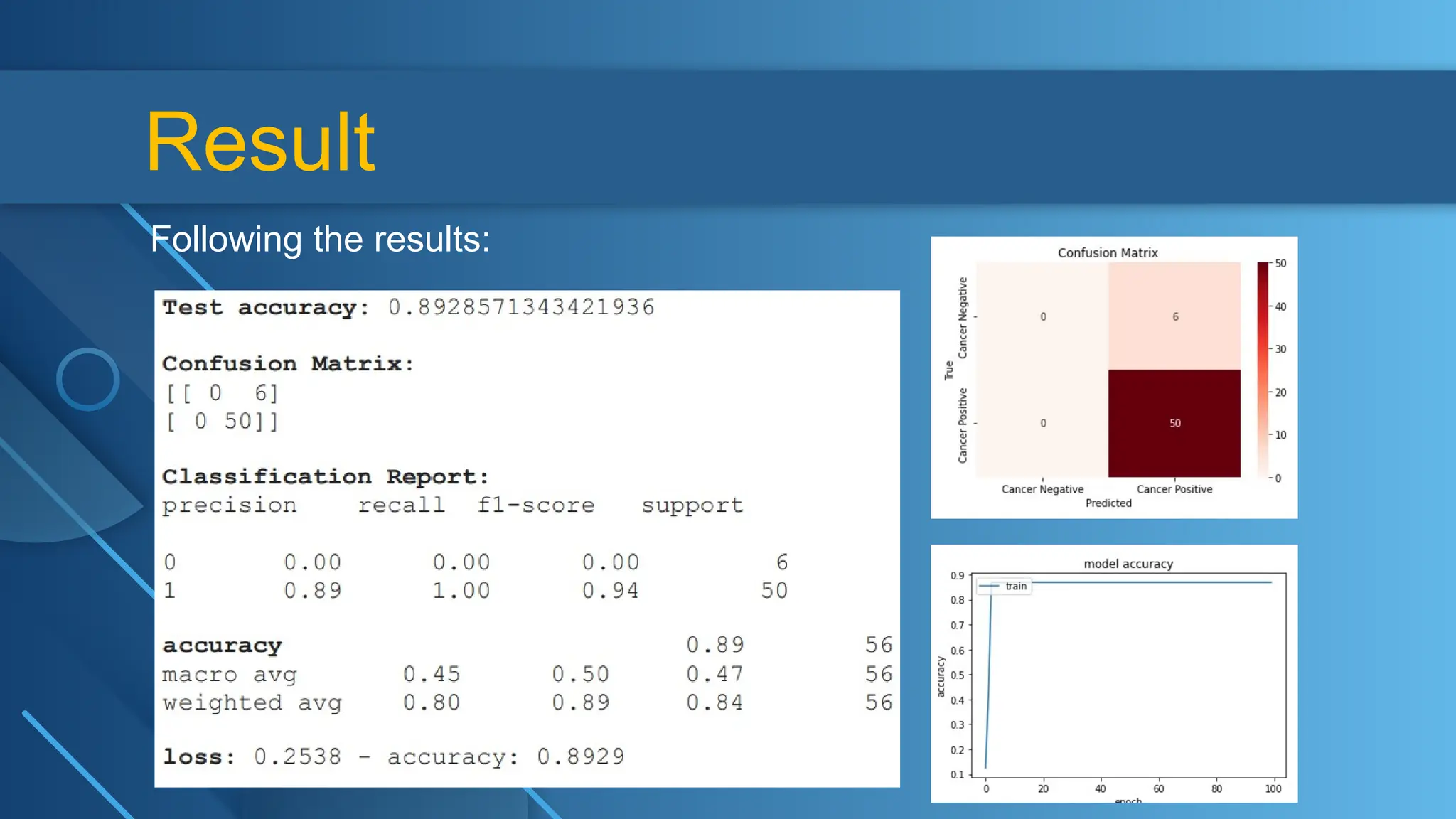Select the 'Classification Report:' heading
This screenshot has height=819, width=1456.
point(325,476)
